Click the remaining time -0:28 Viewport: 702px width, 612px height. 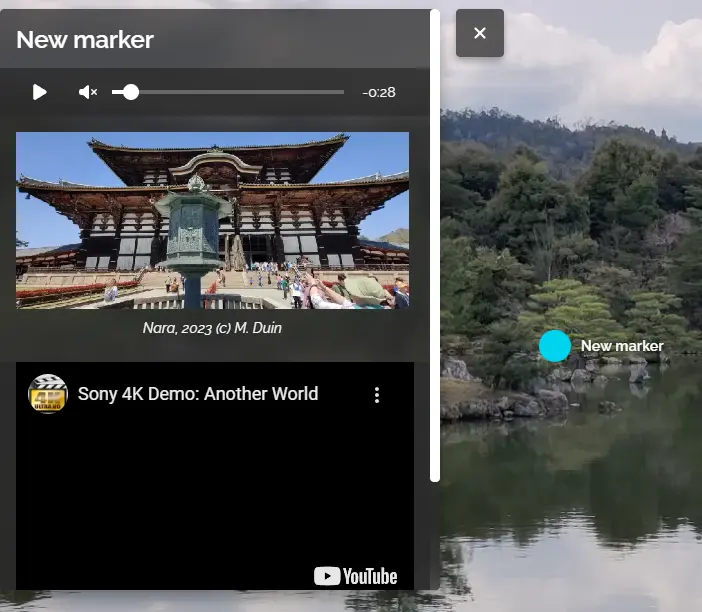coord(379,93)
